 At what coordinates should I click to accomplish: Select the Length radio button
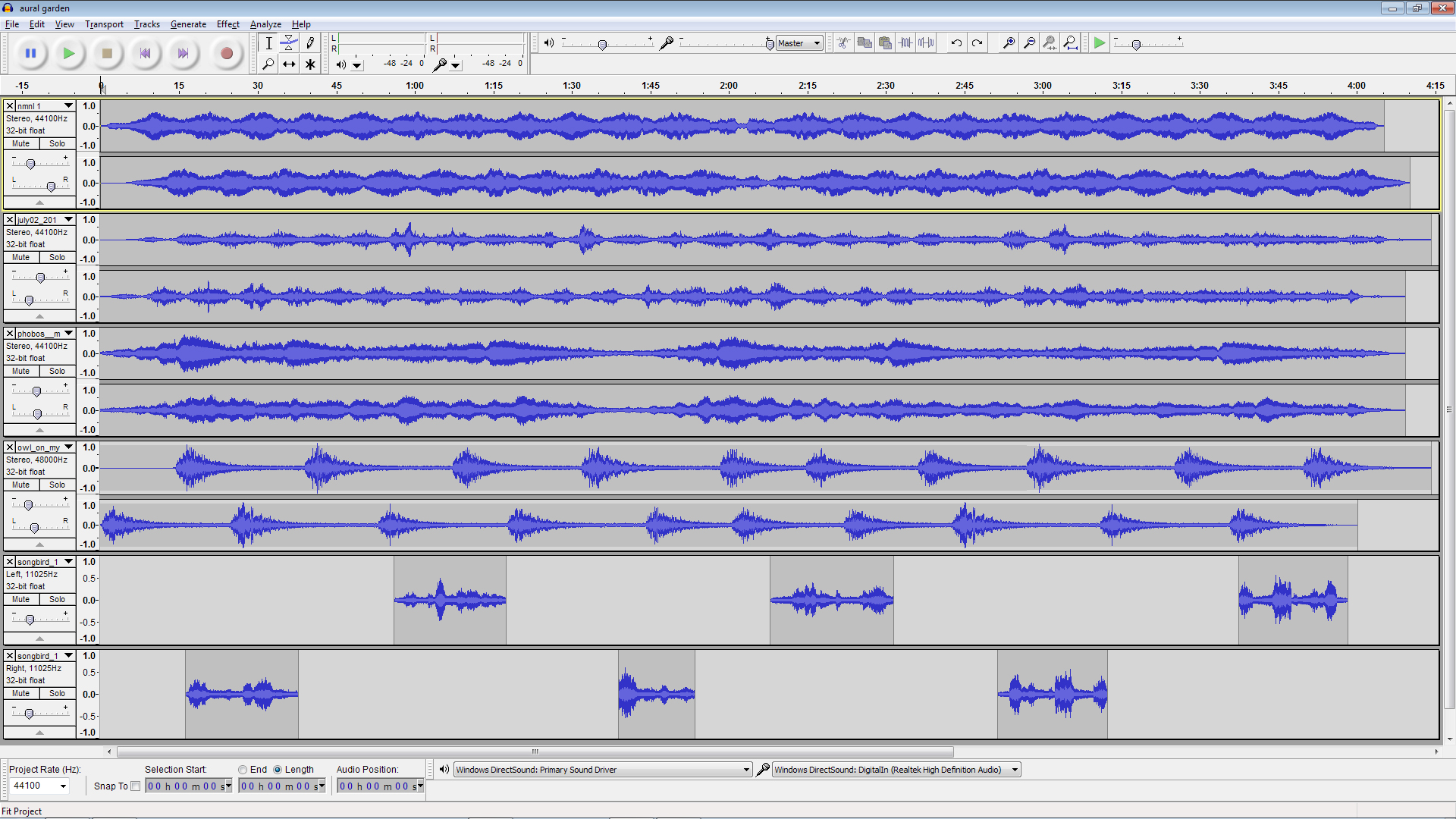pos(278,770)
